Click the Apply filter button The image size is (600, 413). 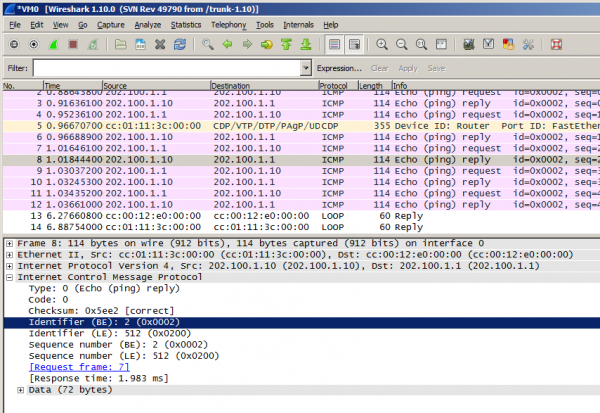point(408,69)
